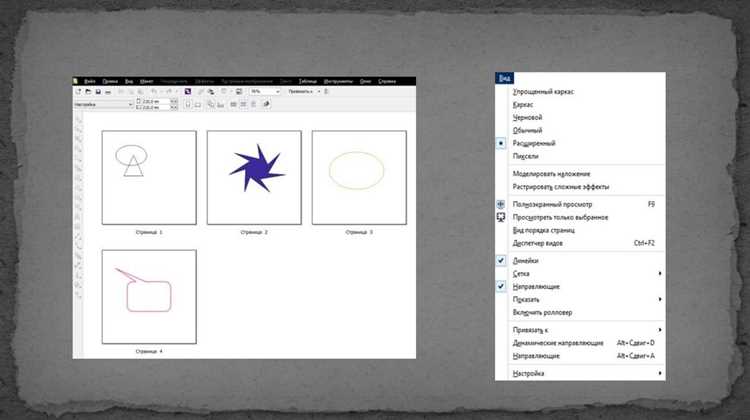Expand the Сетка submenu arrow
This screenshot has height=420, width=750.
click(x=660, y=274)
